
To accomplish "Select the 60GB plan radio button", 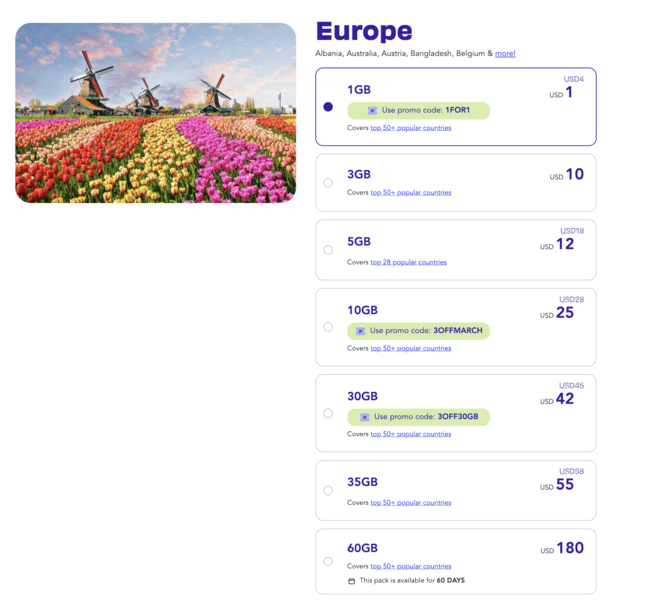I will (x=328, y=561).
